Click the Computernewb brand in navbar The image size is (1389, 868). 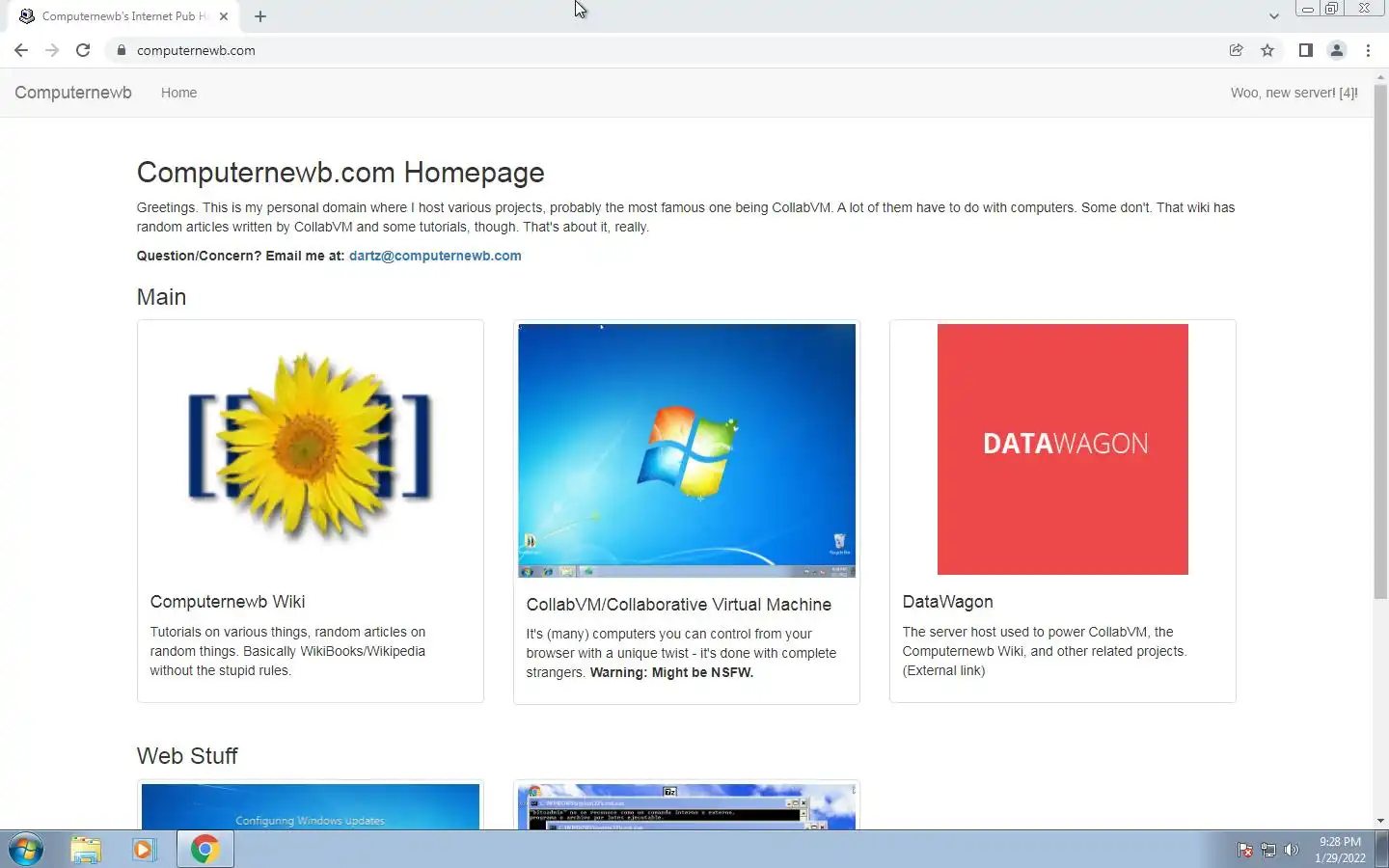[73, 93]
